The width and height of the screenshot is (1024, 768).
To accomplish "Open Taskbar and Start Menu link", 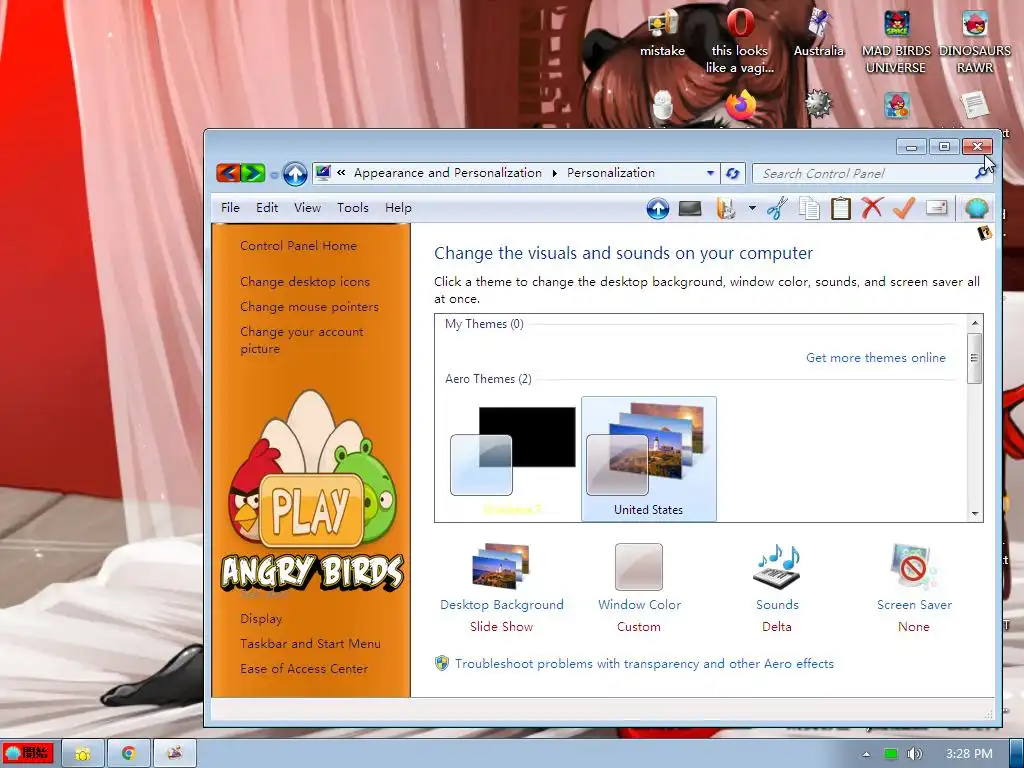I will point(310,643).
